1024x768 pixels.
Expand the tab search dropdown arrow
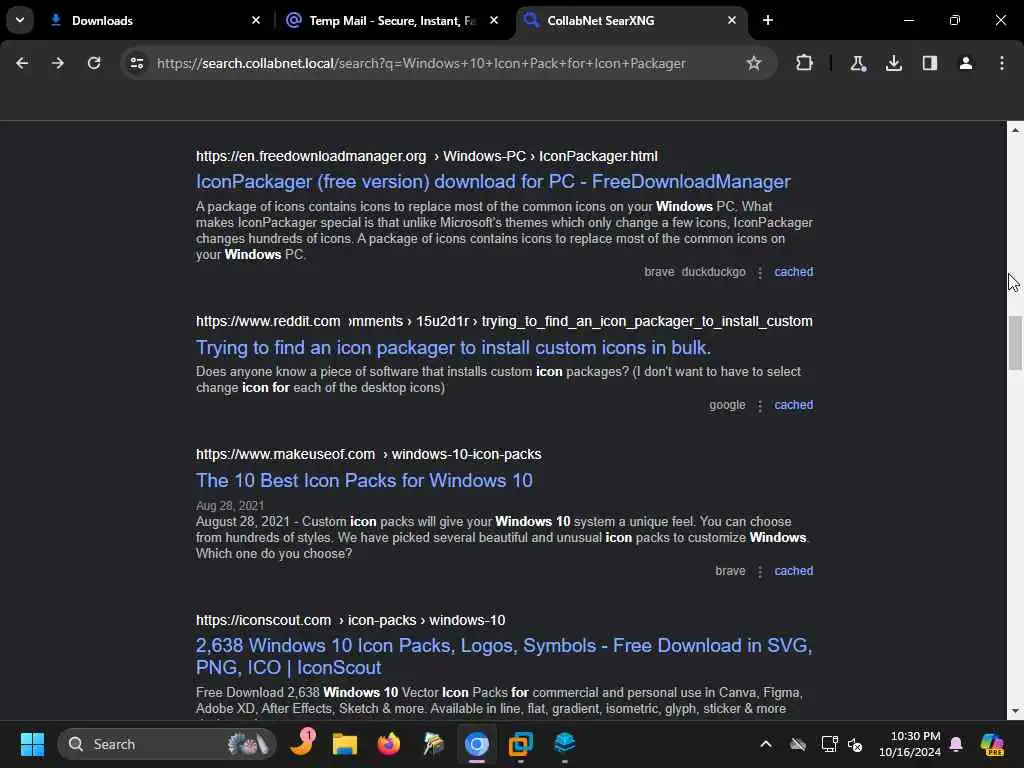tap(20, 20)
